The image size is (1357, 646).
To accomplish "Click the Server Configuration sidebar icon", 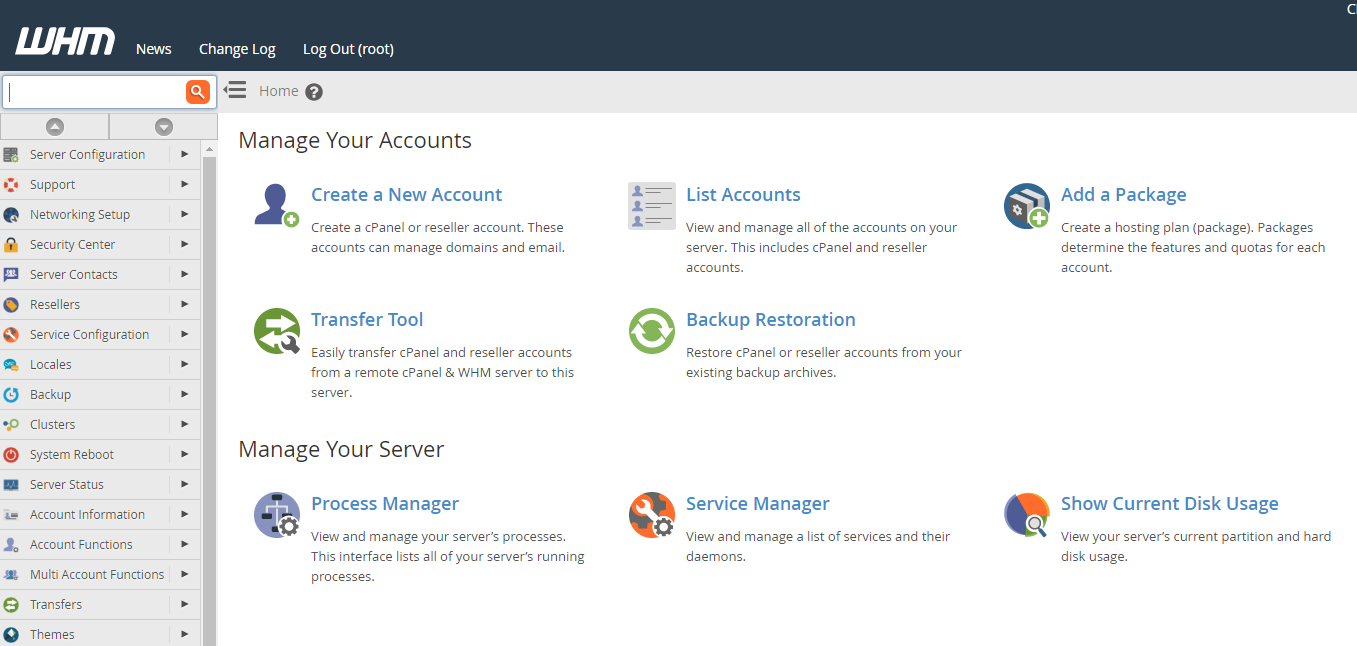I will click(11, 155).
